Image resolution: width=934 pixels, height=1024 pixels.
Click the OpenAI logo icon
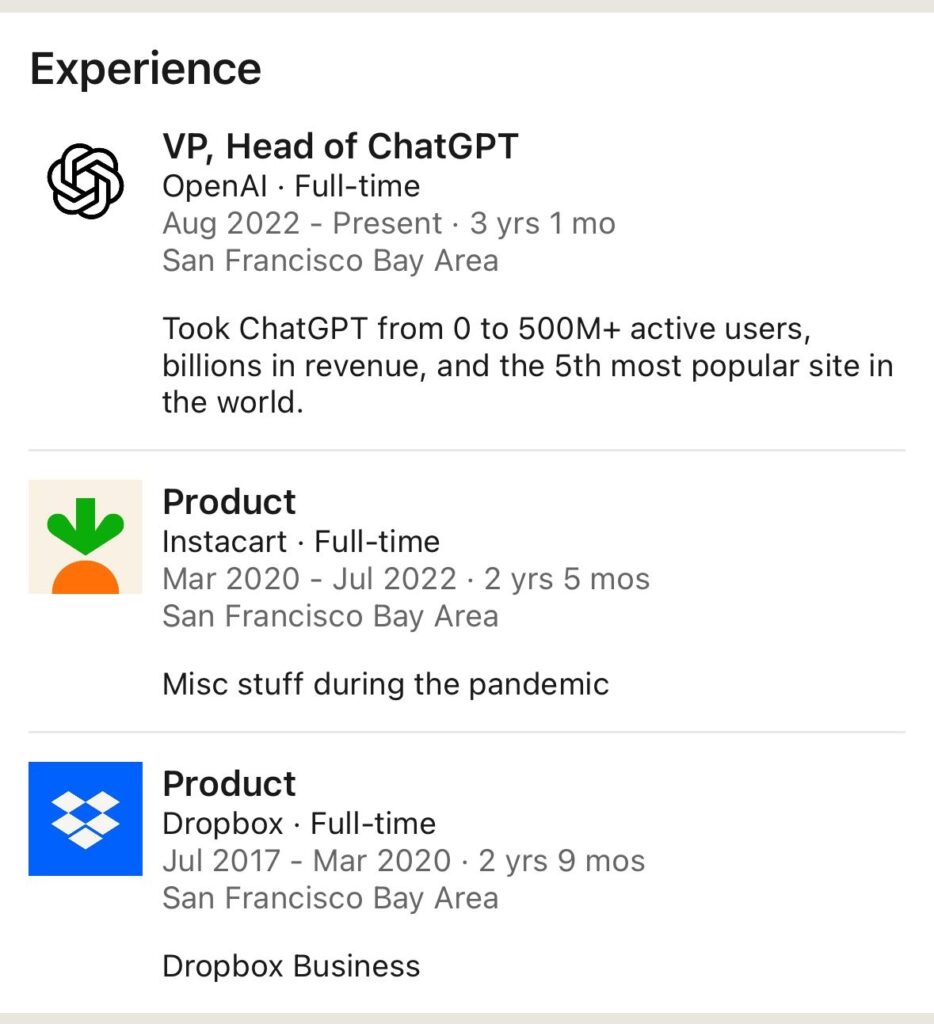pos(85,181)
